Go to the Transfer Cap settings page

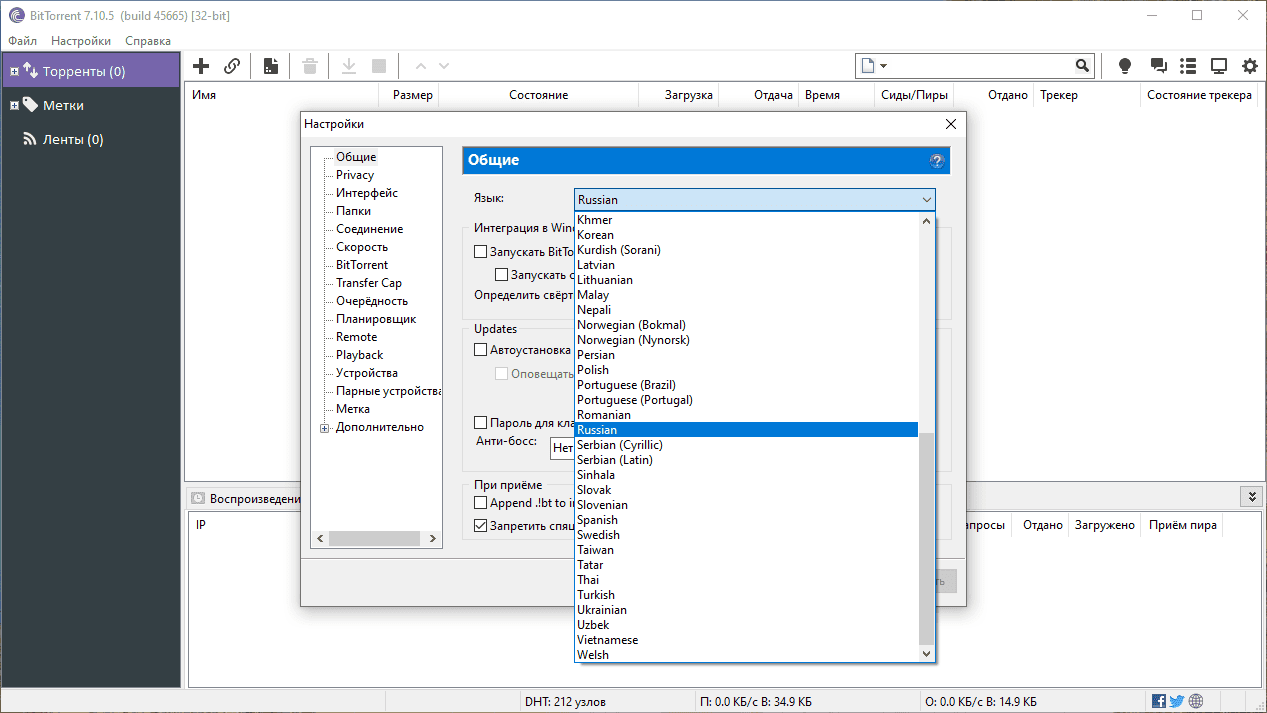coord(369,283)
